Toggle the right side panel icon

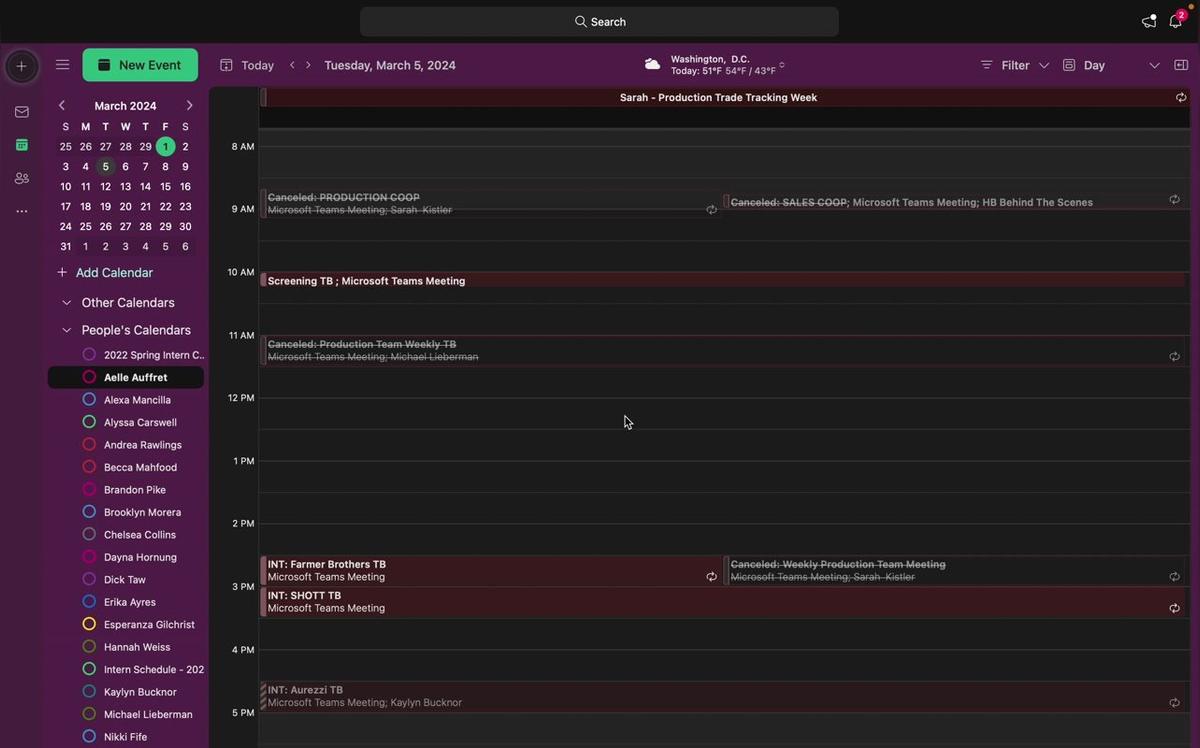click(x=1181, y=65)
